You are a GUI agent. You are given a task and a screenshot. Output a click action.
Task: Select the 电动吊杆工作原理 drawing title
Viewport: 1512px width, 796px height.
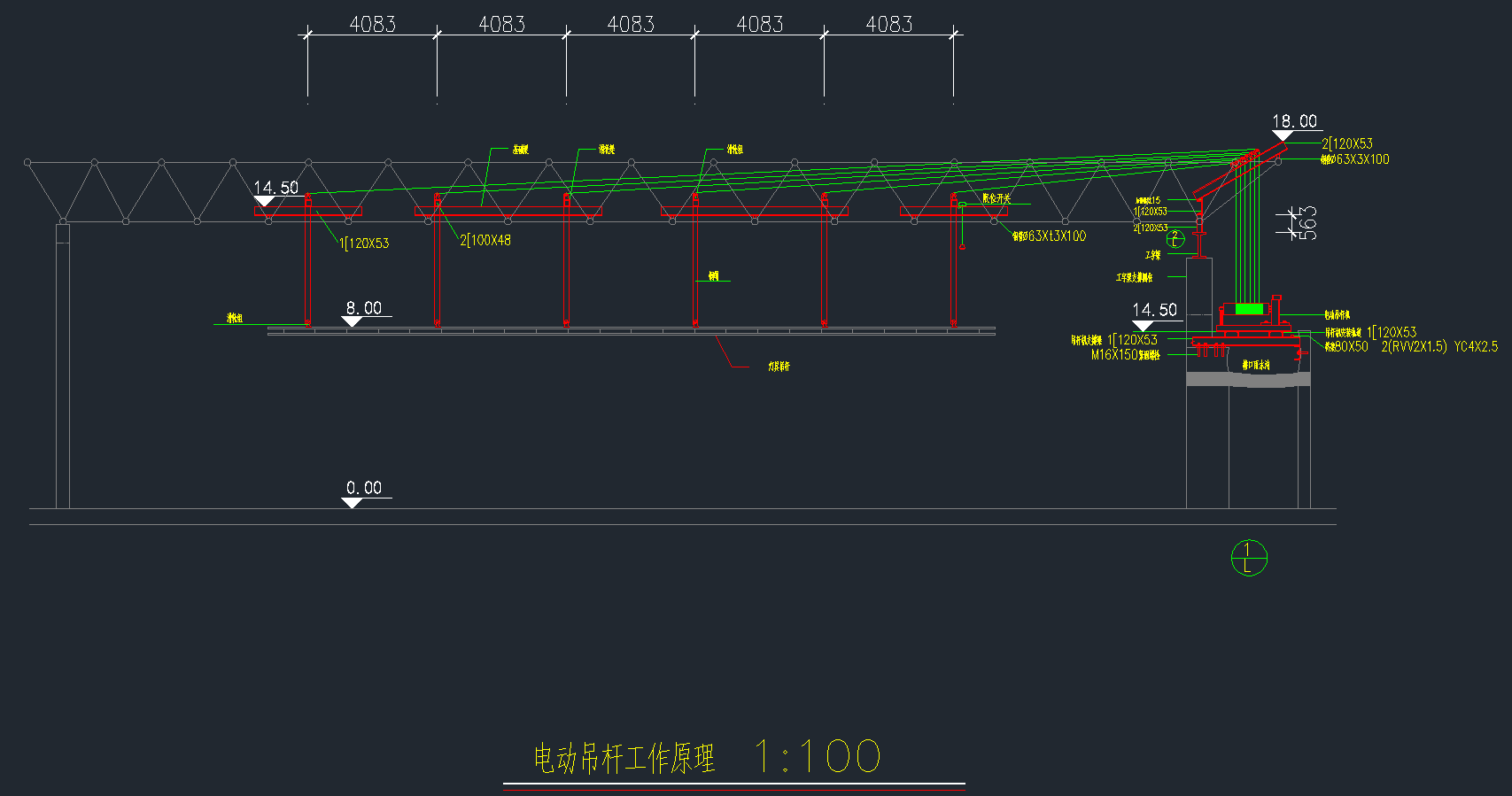(x=624, y=759)
